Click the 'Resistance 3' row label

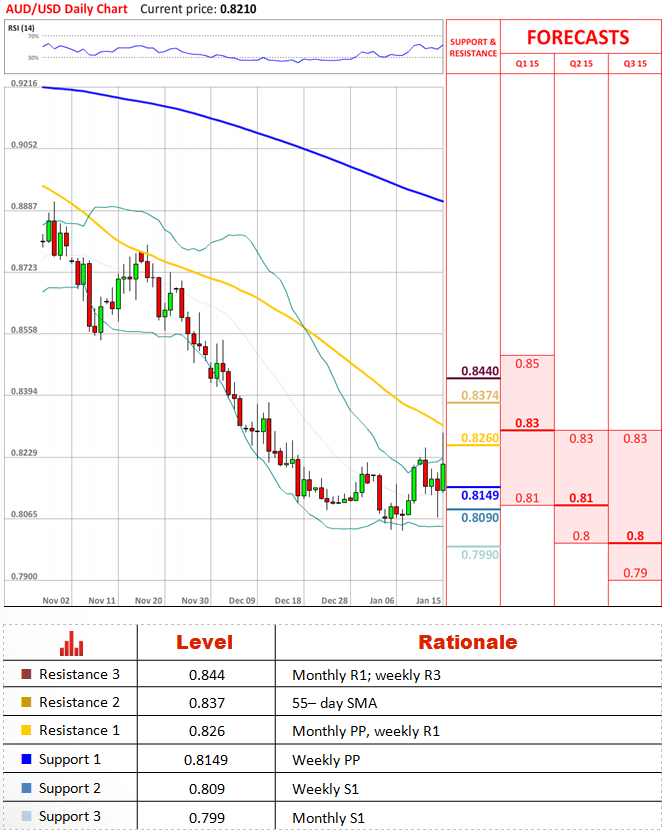[79, 674]
